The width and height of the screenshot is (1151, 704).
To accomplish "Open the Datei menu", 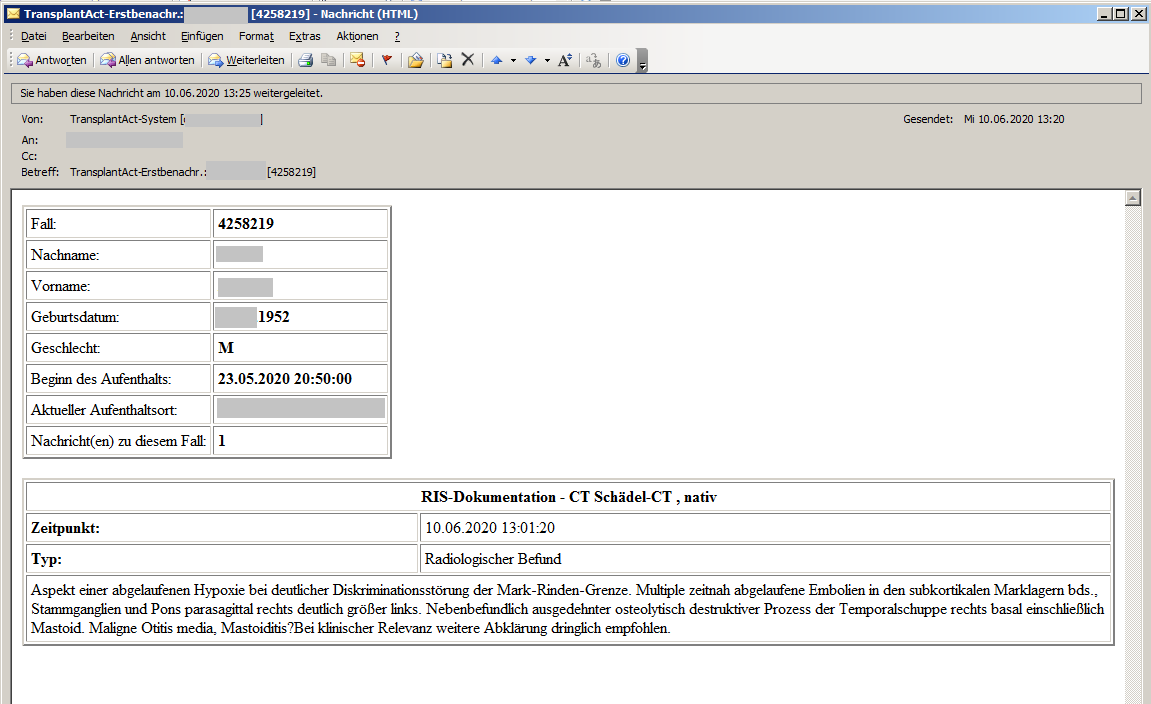I will point(34,36).
